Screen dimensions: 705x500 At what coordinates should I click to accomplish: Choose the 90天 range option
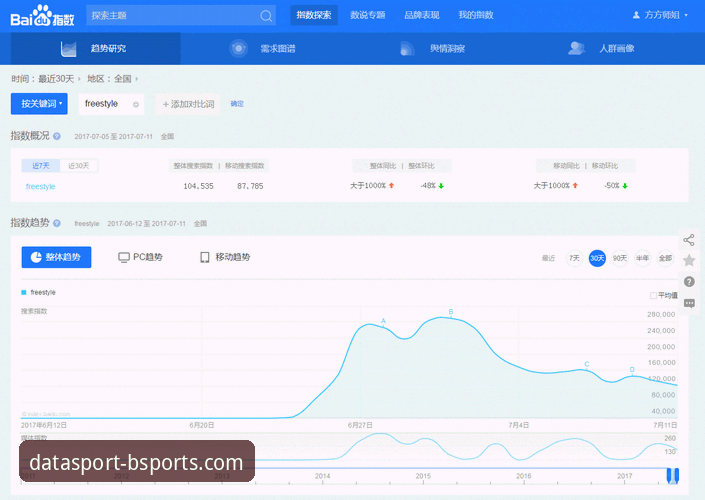pos(620,258)
